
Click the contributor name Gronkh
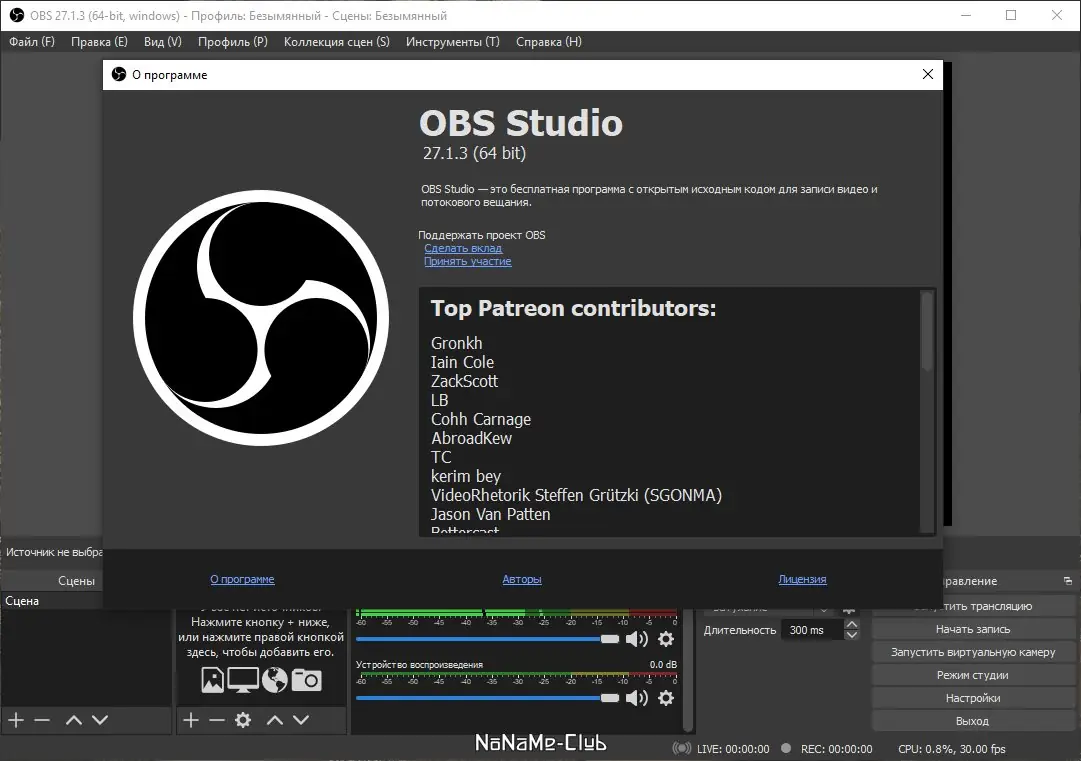(456, 343)
